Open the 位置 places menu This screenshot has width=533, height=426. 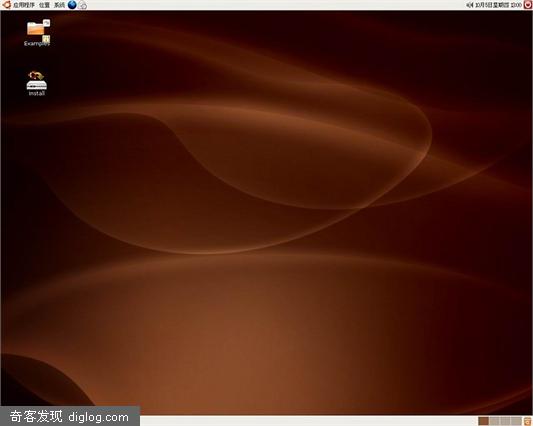[44, 5]
